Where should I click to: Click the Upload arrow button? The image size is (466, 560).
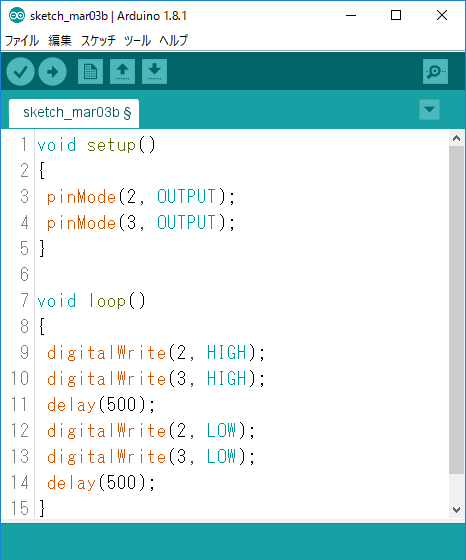[52, 72]
